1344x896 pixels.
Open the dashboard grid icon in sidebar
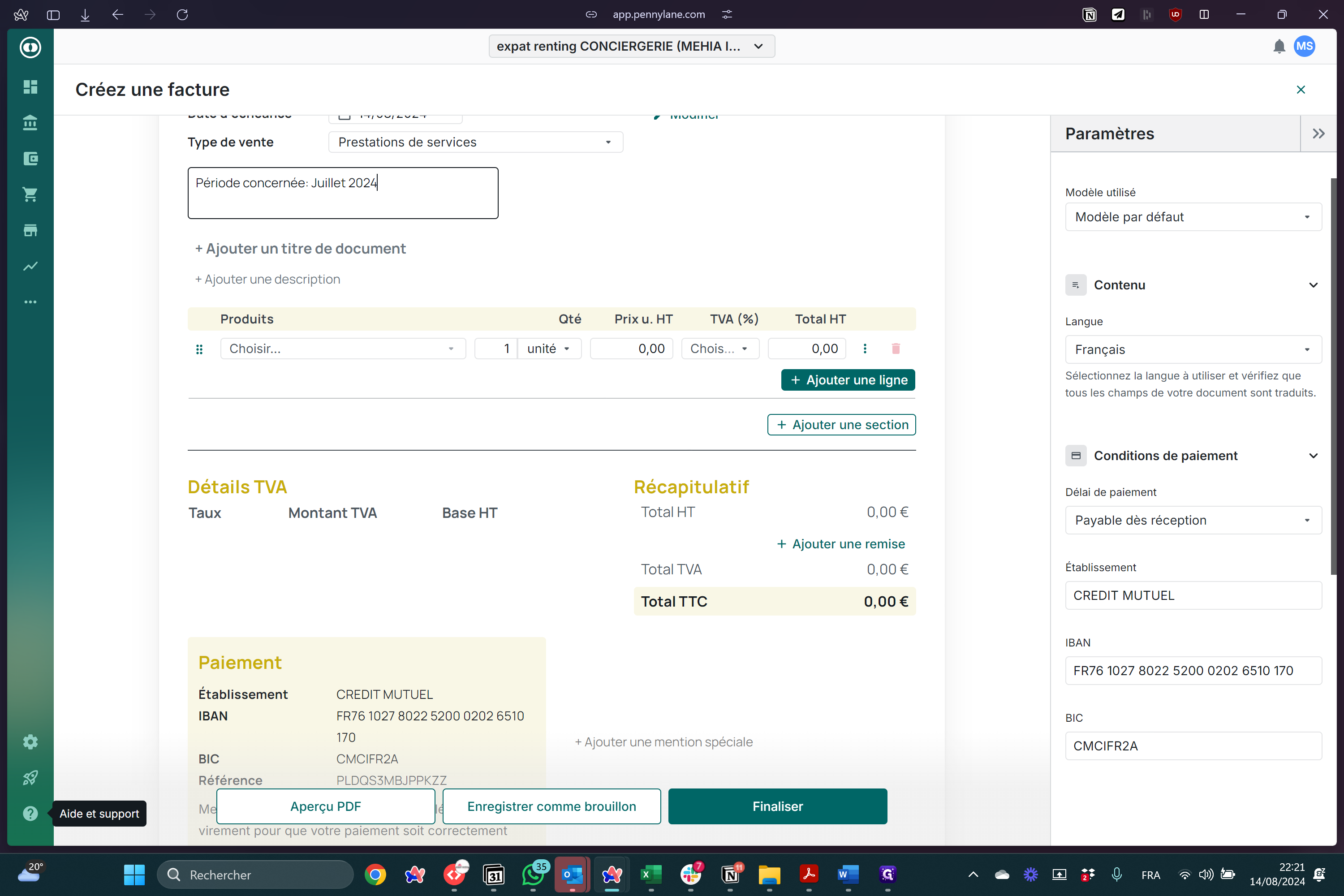tap(30, 87)
